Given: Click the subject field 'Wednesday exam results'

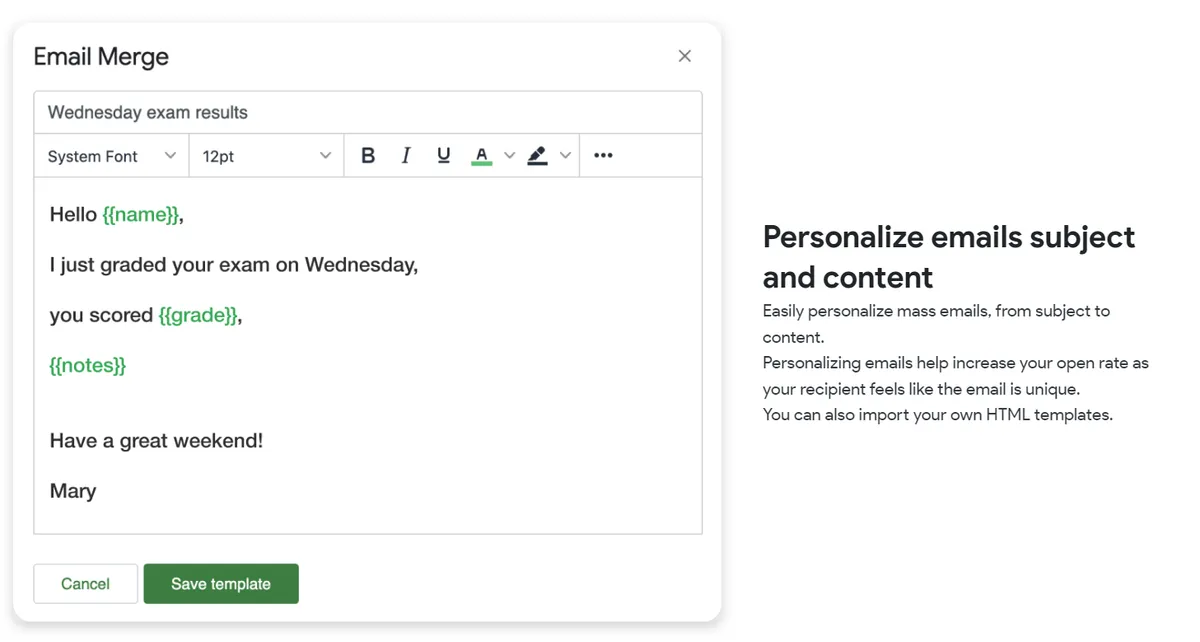Looking at the screenshot, I should pyautogui.click(x=368, y=113).
